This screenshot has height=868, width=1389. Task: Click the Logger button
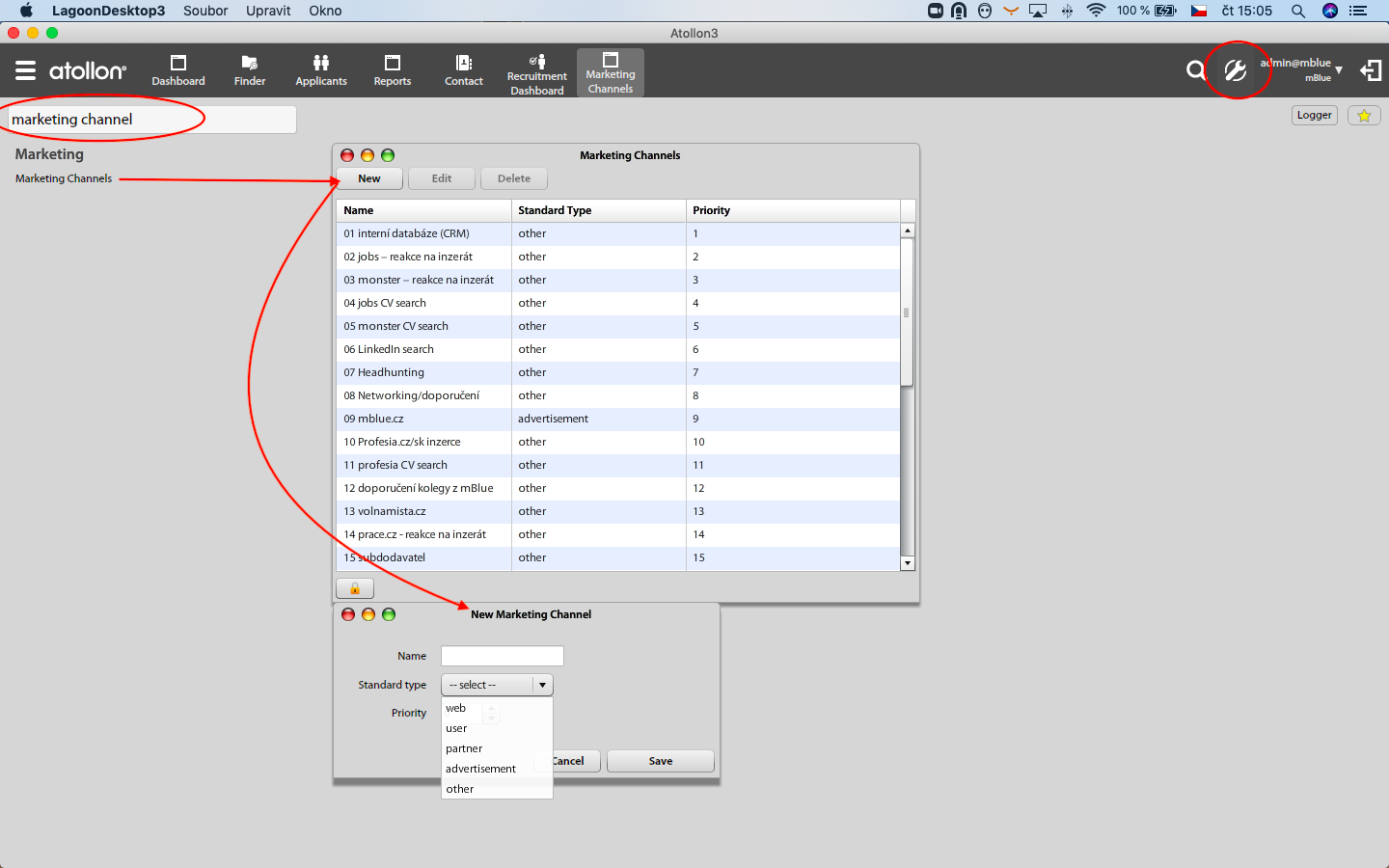pyautogui.click(x=1315, y=115)
